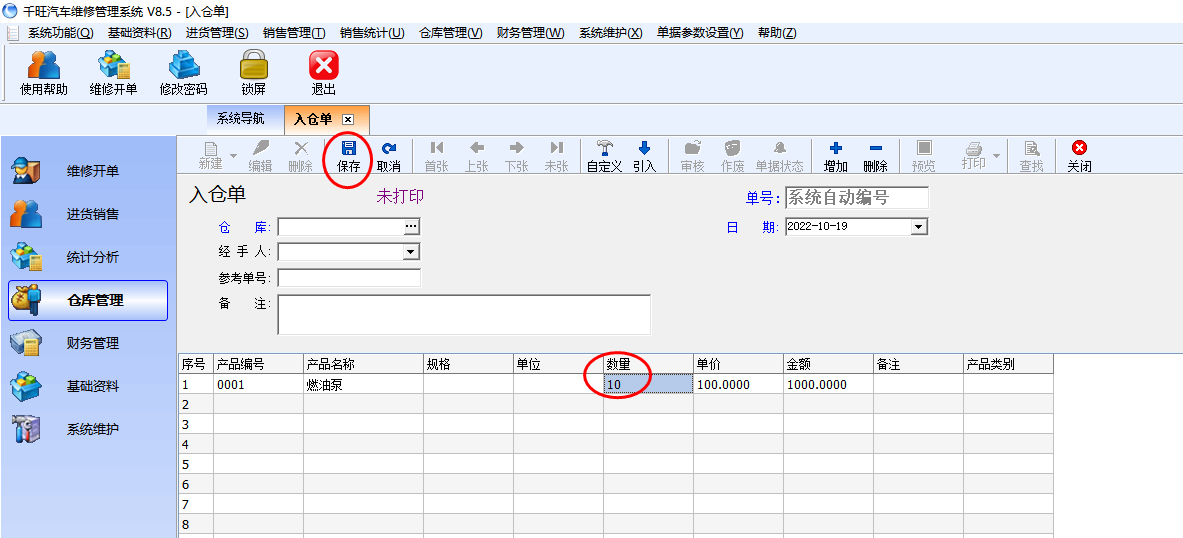Go to 首张 first record
Image resolution: width=1183 pixels, height=538 pixels.
coord(436,157)
